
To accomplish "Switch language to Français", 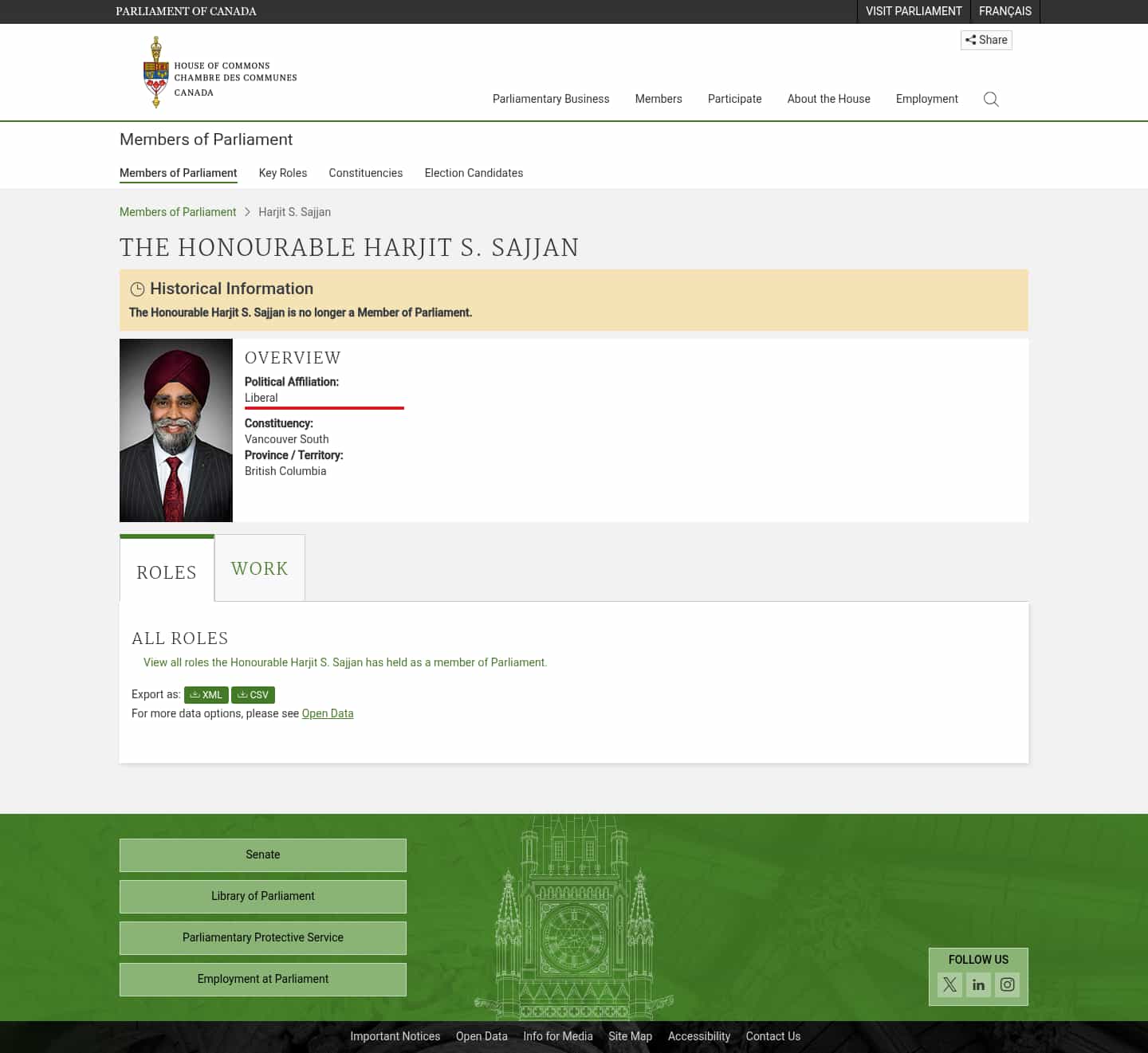I will (1005, 11).
